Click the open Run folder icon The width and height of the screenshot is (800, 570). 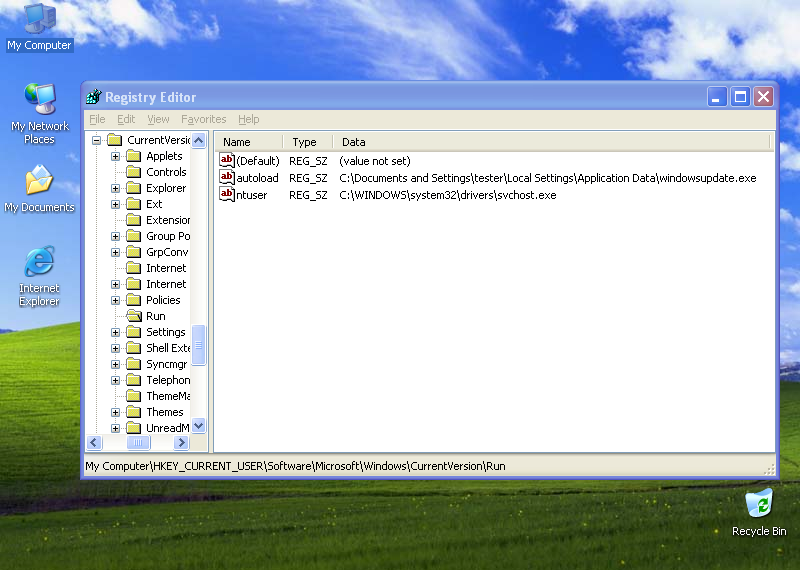pos(134,316)
